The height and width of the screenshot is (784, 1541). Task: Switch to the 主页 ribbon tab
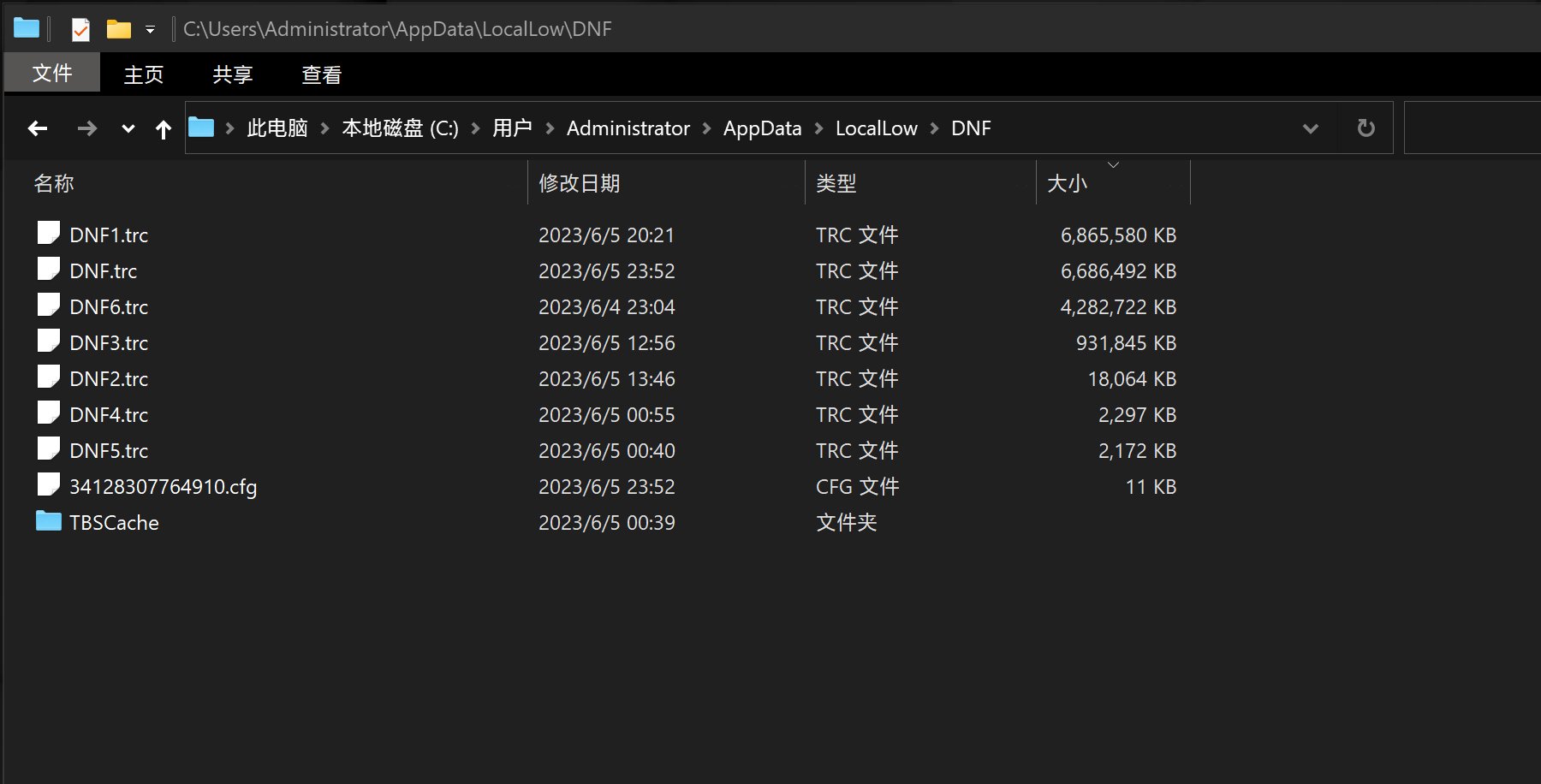coord(144,74)
